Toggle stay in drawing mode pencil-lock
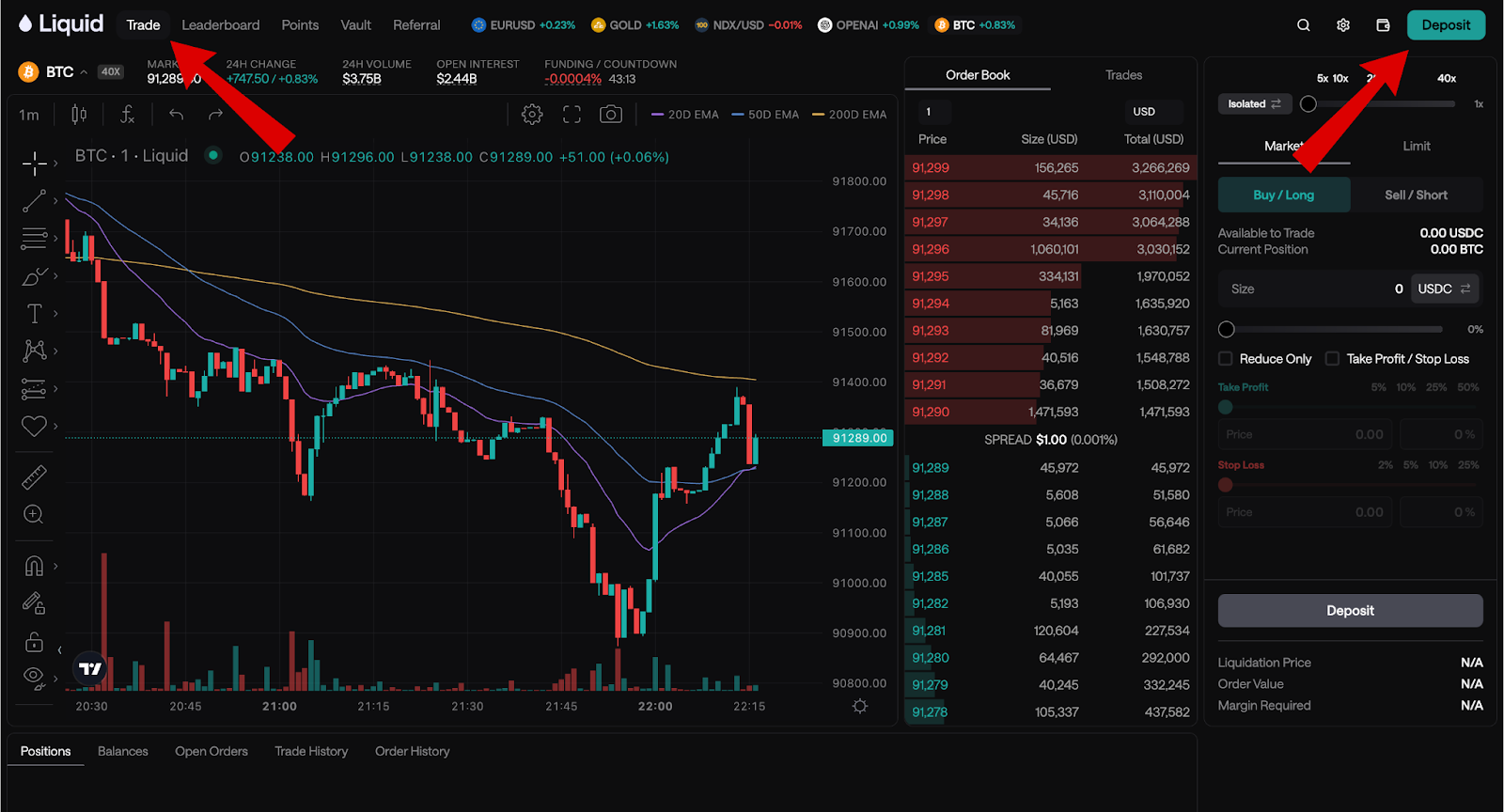This screenshot has width=1504, height=812. point(34,602)
